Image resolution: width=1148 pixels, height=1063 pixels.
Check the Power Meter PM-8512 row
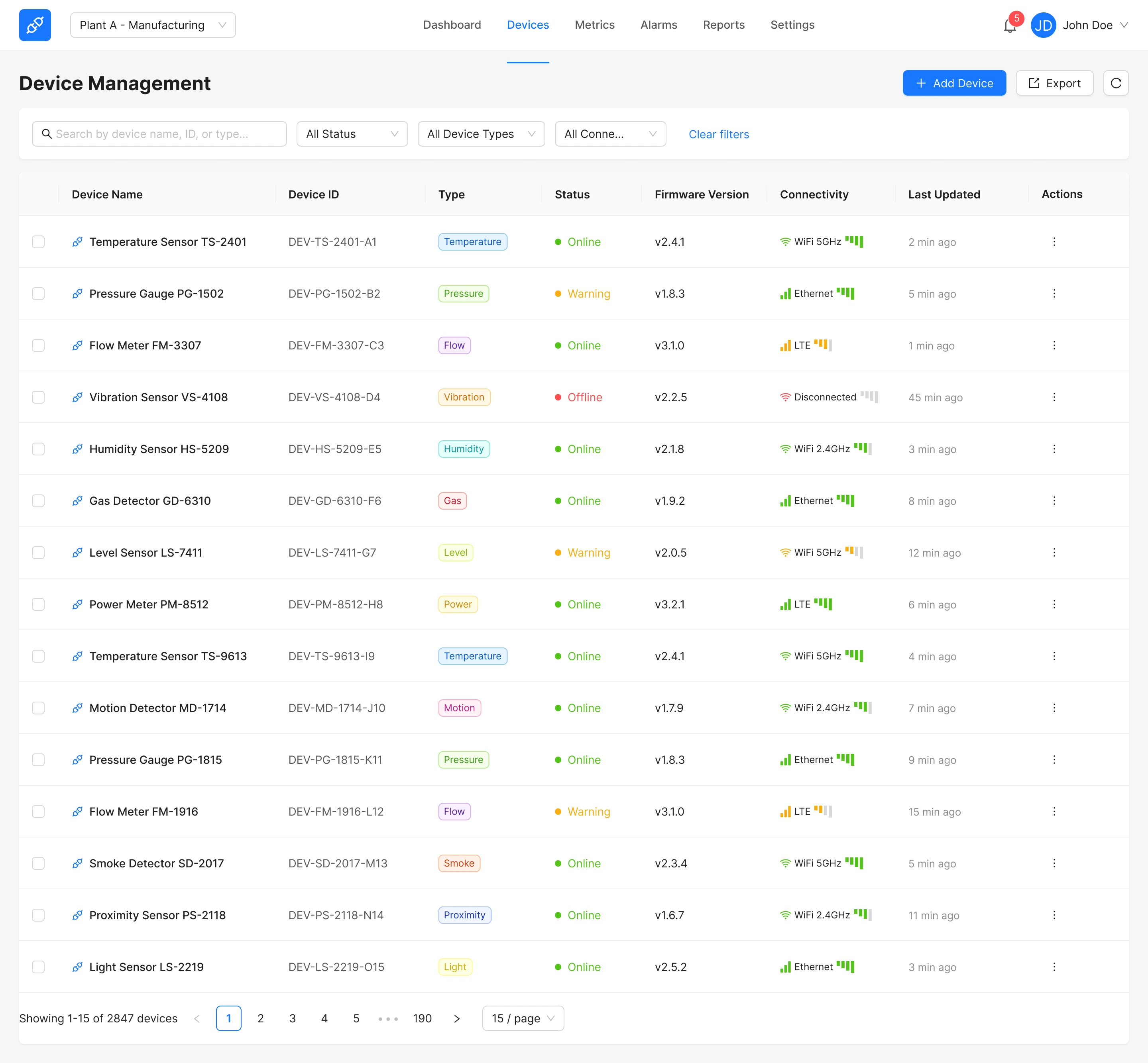39,604
